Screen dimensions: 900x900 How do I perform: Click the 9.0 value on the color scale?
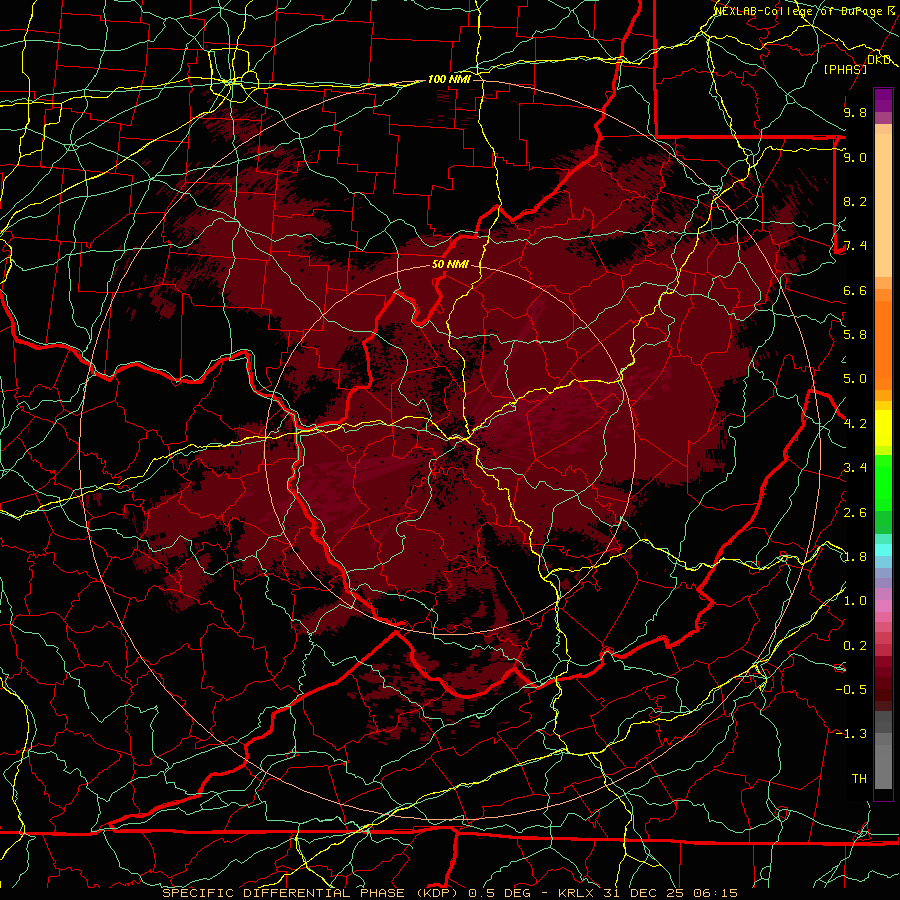pyautogui.click(x=855, y=157)
